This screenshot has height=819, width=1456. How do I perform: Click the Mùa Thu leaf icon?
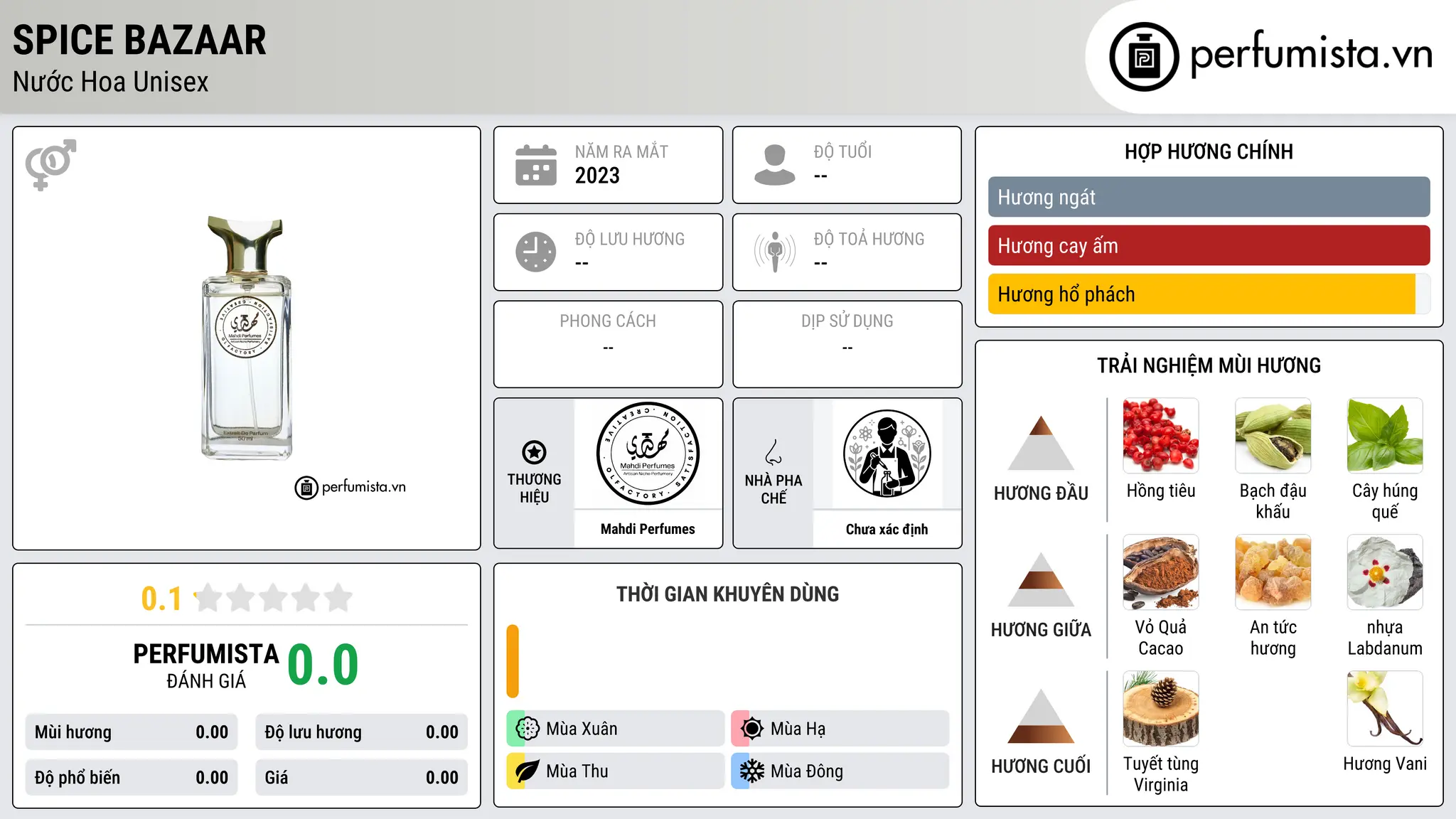coord(528,771)
